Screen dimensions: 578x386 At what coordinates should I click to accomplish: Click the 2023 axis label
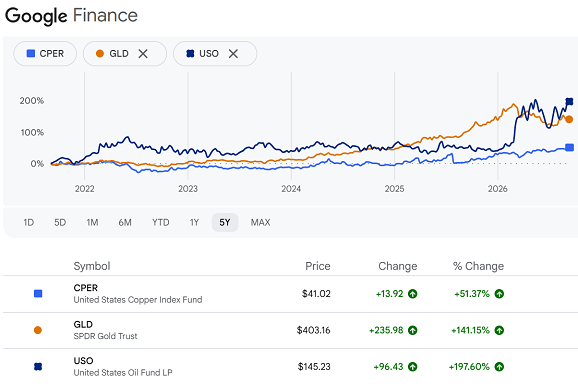188,189
